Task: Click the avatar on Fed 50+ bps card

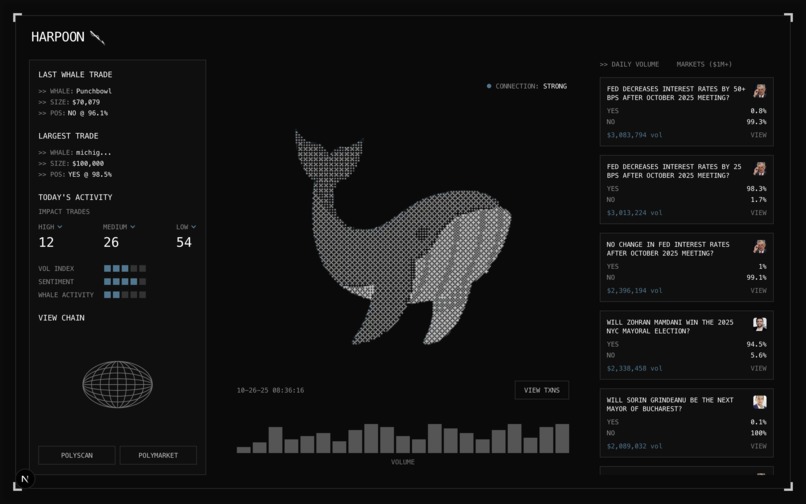Action: pos(760,92)
